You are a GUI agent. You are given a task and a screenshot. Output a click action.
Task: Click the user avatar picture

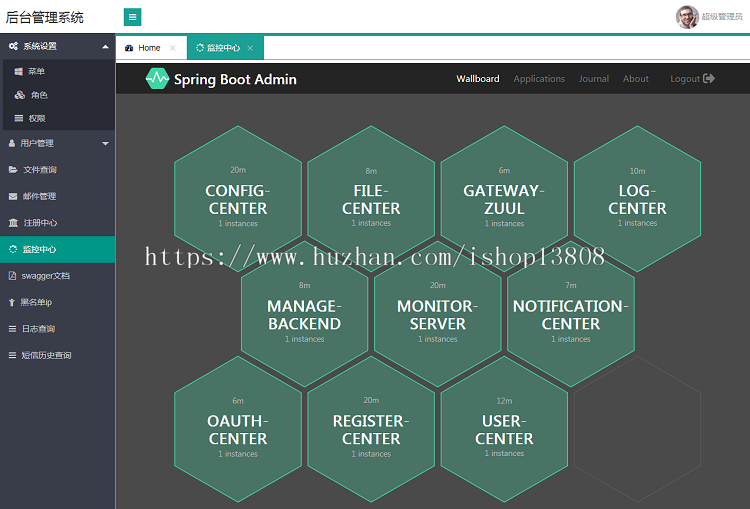click(x=687, y=17)
